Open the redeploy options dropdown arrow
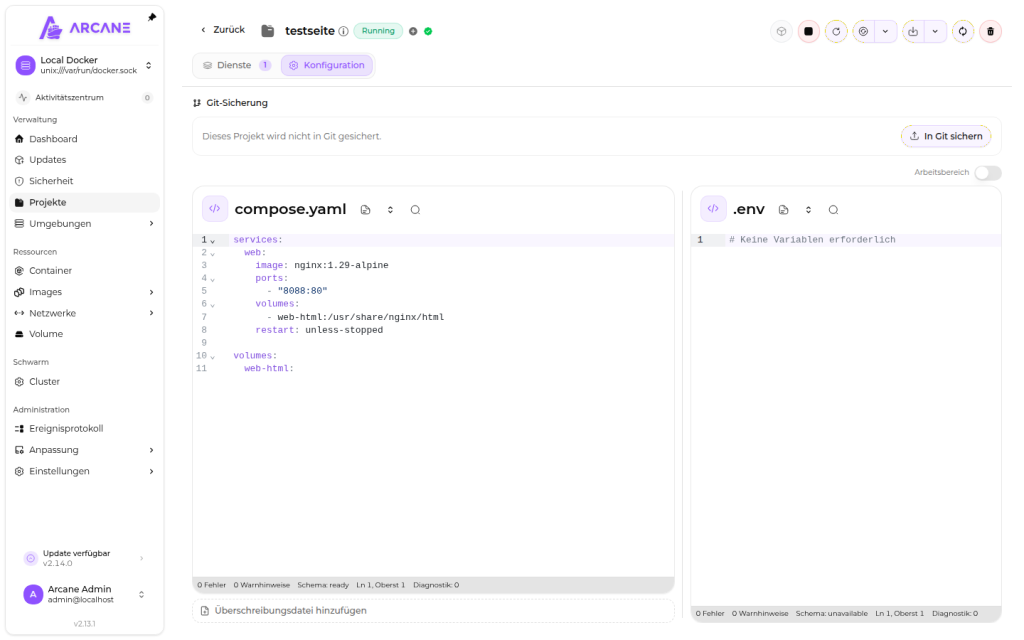1024x640 pixels. pyautogui.click(x=886, y=31)
